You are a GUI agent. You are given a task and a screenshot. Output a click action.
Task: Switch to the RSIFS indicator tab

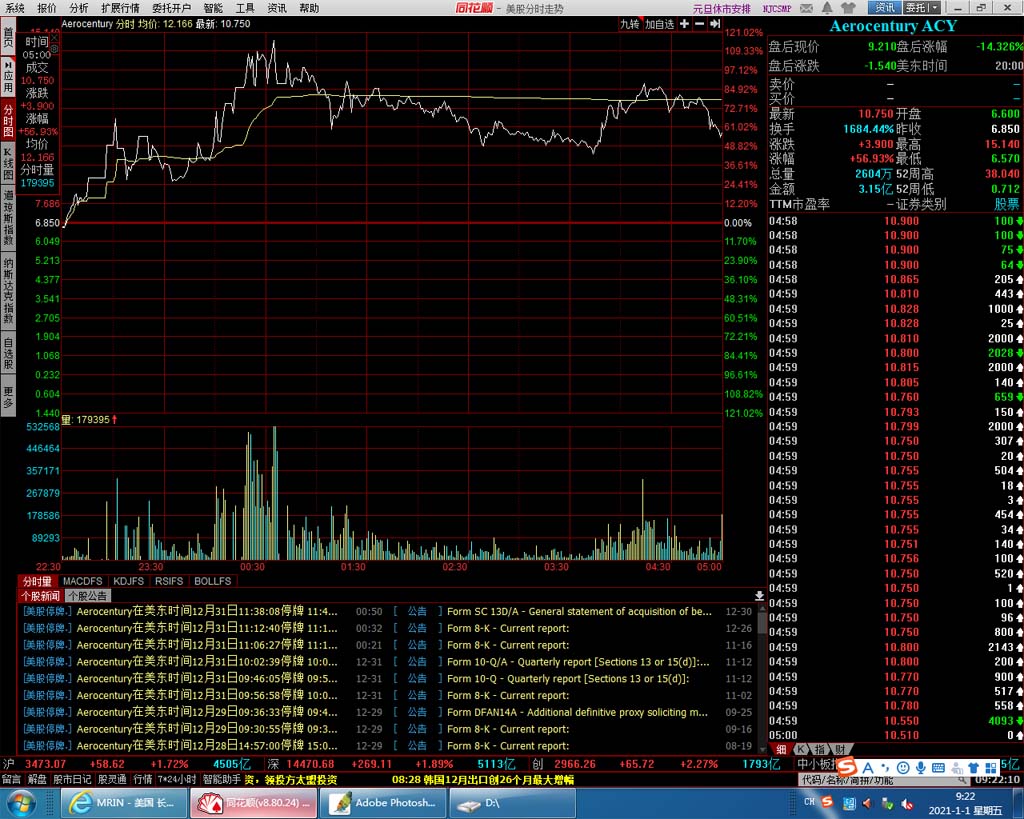click(169, 581)
